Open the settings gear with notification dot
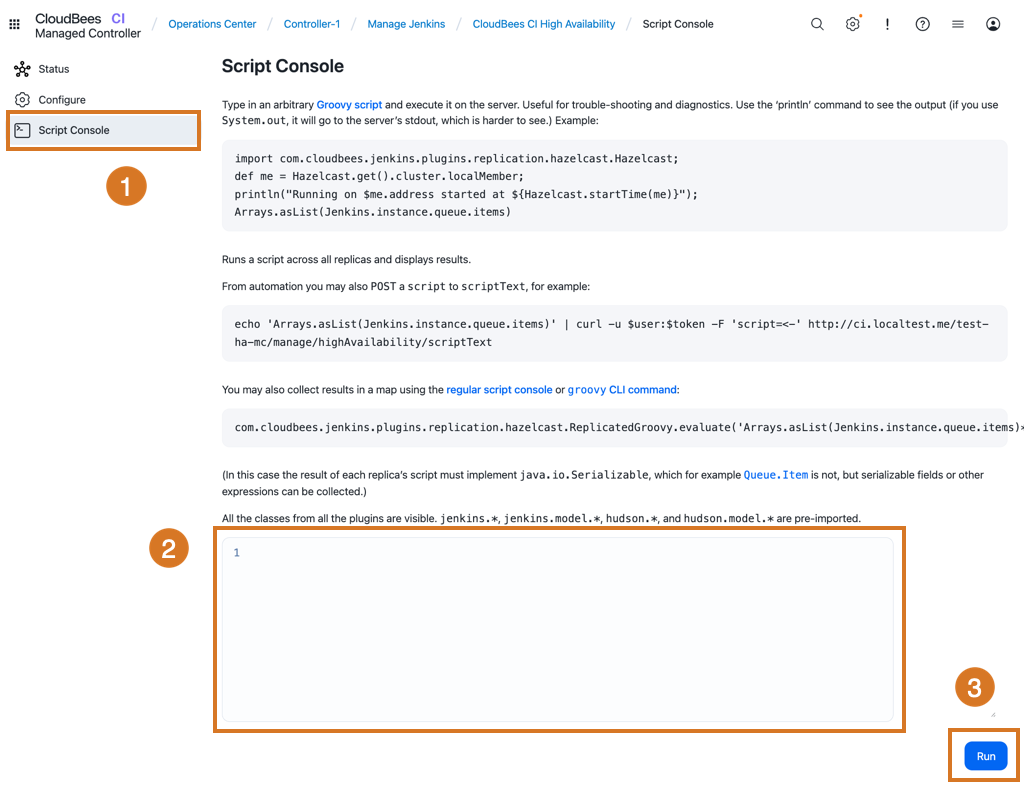 pos(852,24)
